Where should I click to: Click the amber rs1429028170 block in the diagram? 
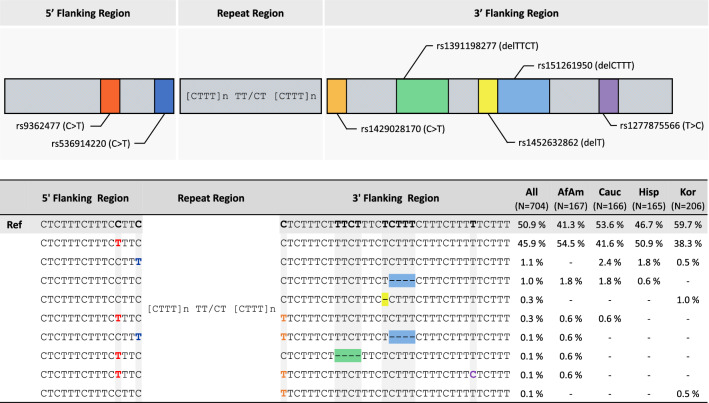(336, 96)
